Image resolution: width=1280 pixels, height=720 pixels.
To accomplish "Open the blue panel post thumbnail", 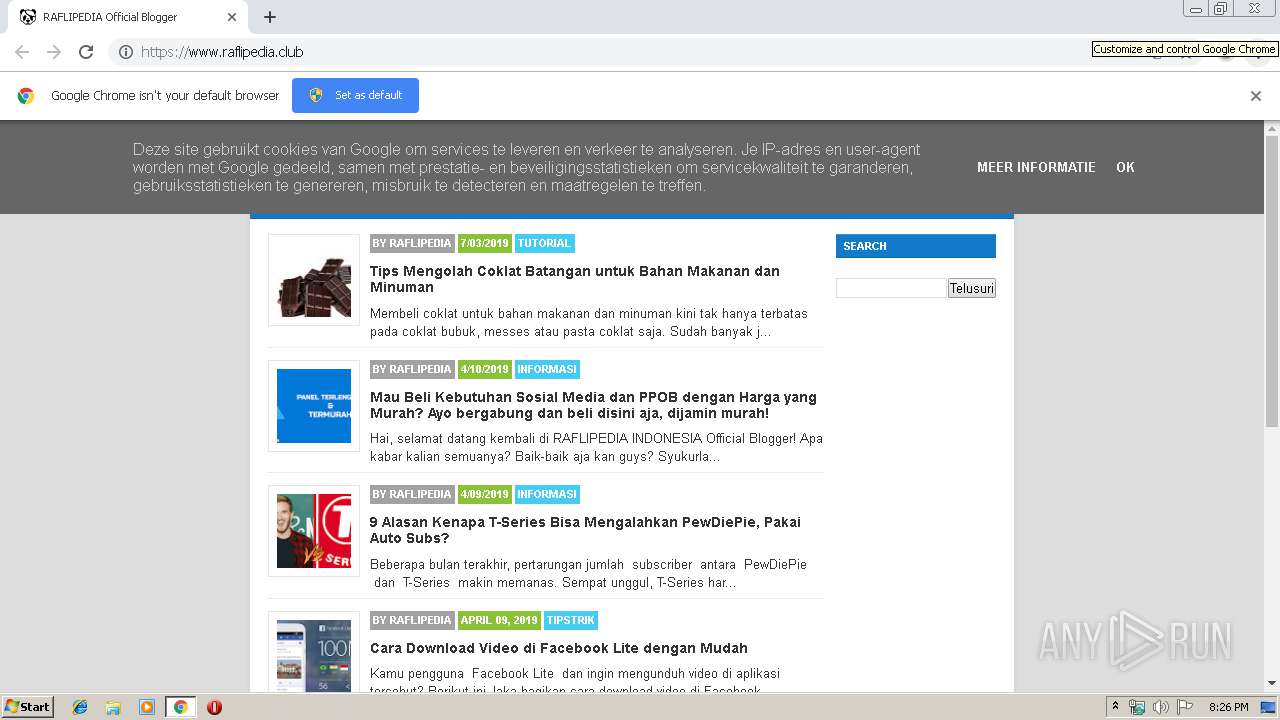I will click(x=314, y=406).
